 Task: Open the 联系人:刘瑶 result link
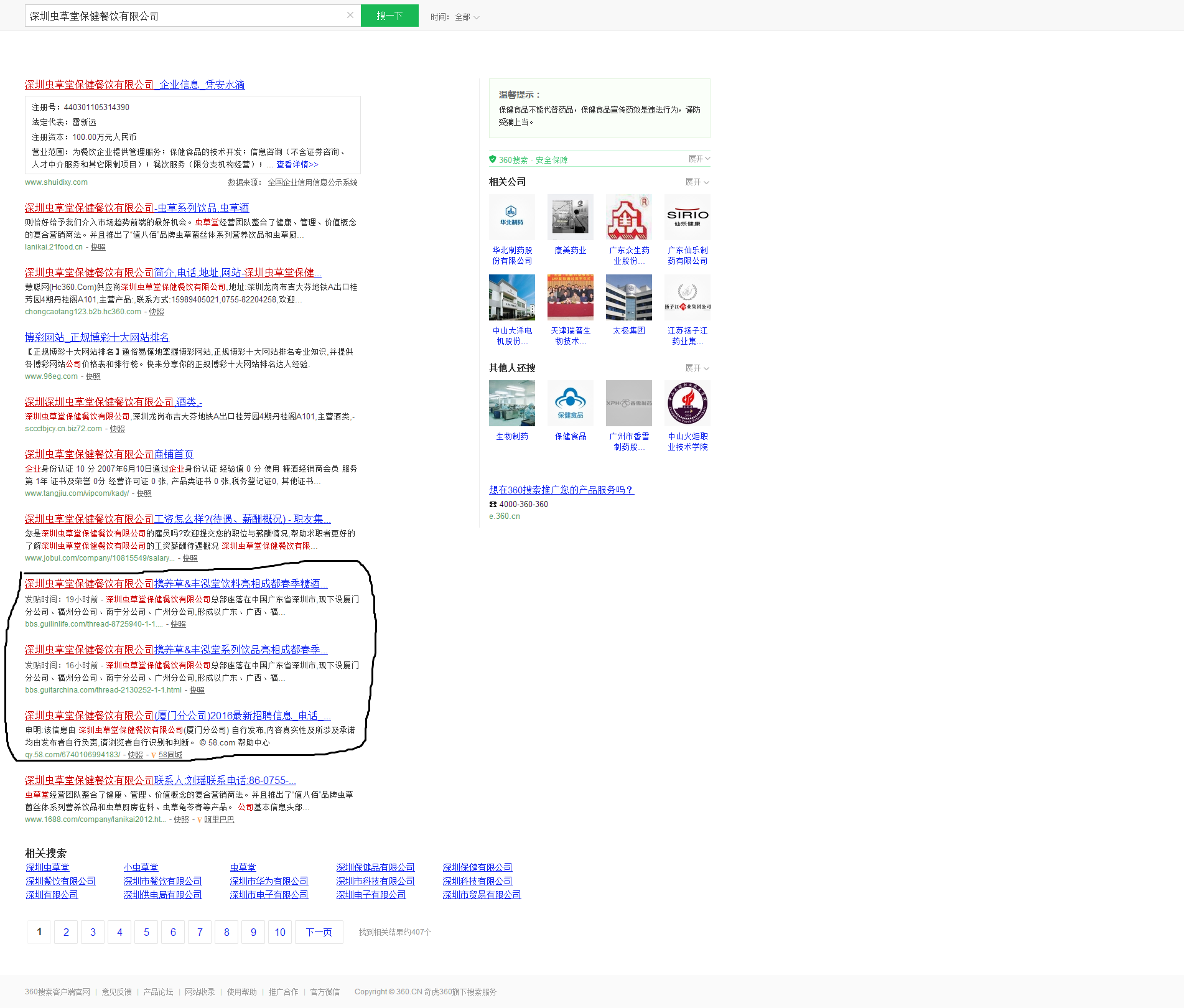(161, 780)
